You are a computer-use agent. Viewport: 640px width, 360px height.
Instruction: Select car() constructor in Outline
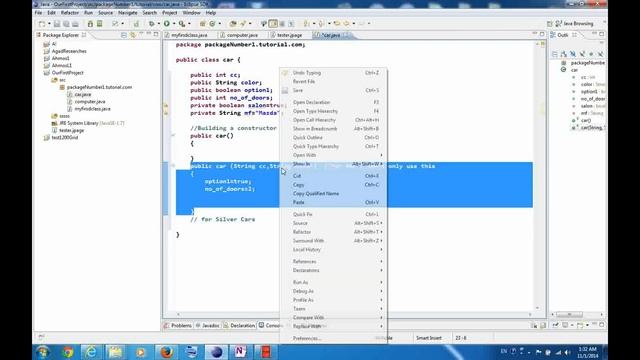582,120
